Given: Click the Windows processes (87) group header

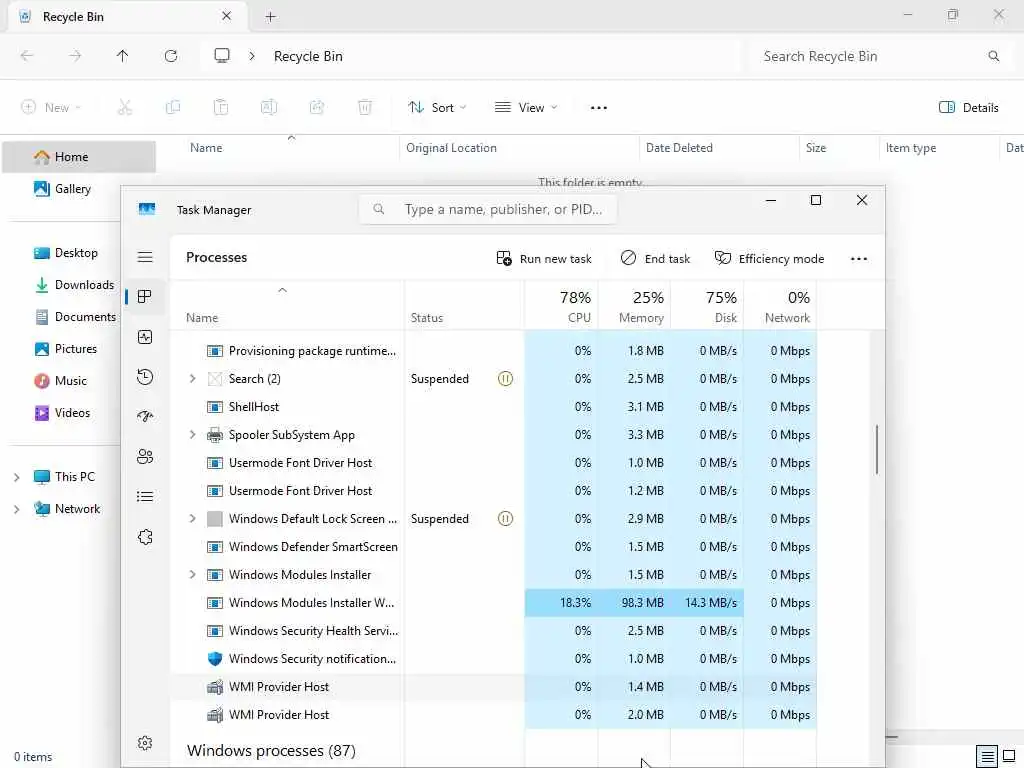Looking at the screenshot, I should tap(271, 751).
